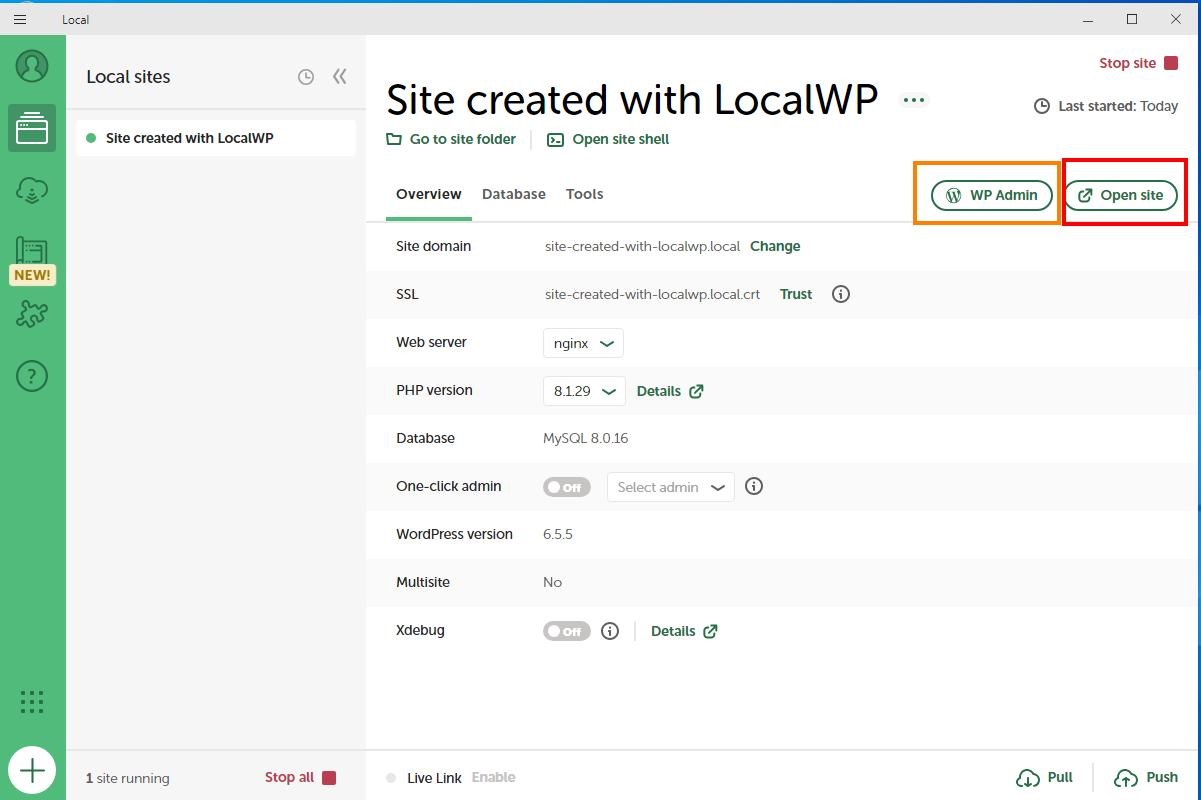1201x800 pixels.
Task: Open the account avatar icon in sidebar
Action: point(32,66)
